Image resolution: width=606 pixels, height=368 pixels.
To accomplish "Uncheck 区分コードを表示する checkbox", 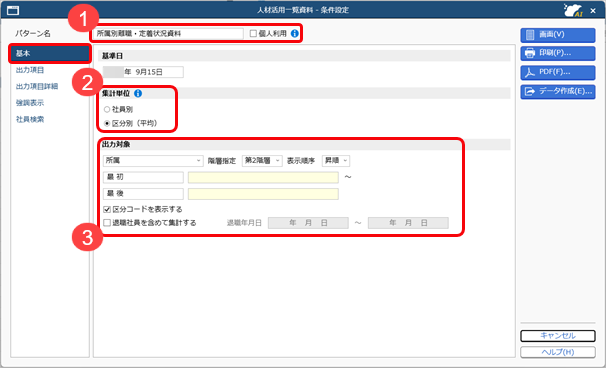I will pyautogui.click(x=107, y=210).
